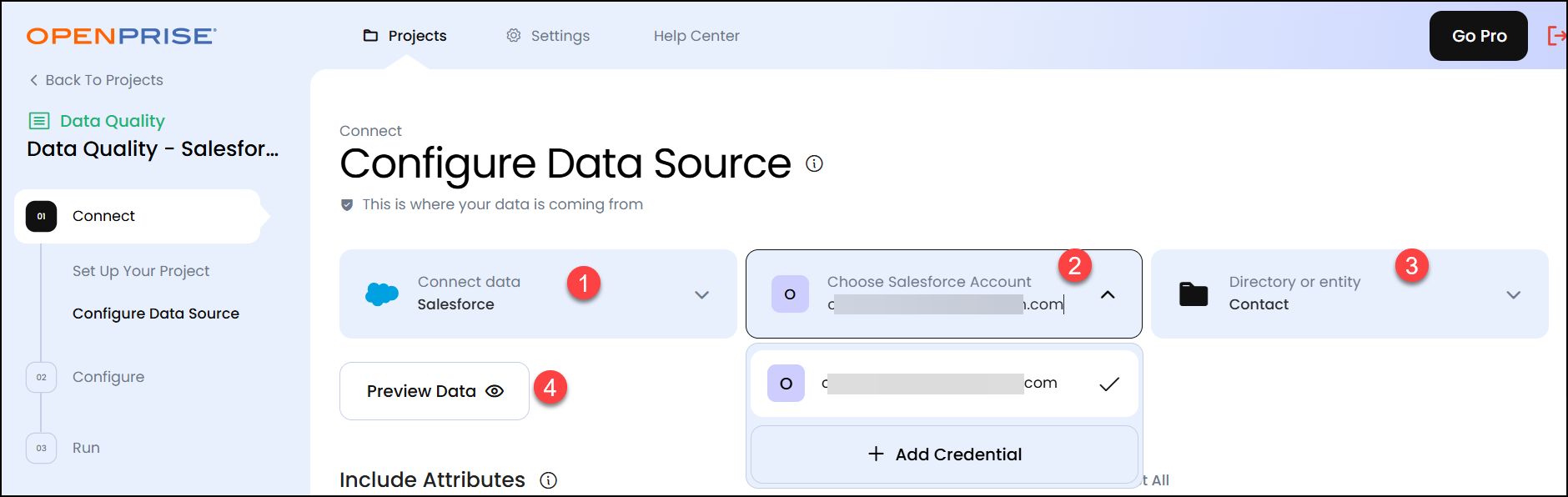Click the shield icon beside data description
The image size is (1568, 497).
[347, 204]
